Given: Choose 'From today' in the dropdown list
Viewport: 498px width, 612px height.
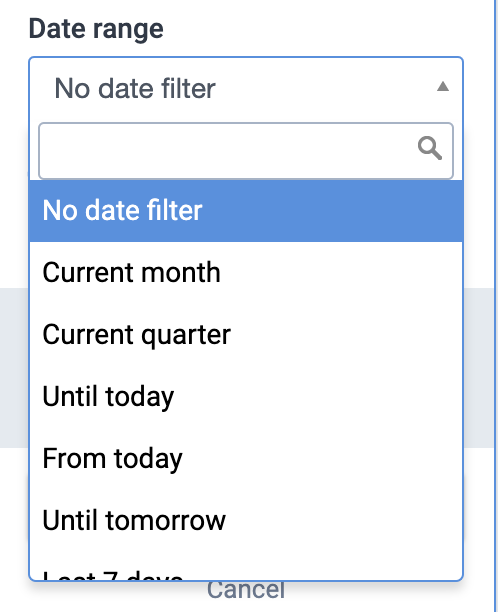Looking at the screenshot, I should point(246,459).
